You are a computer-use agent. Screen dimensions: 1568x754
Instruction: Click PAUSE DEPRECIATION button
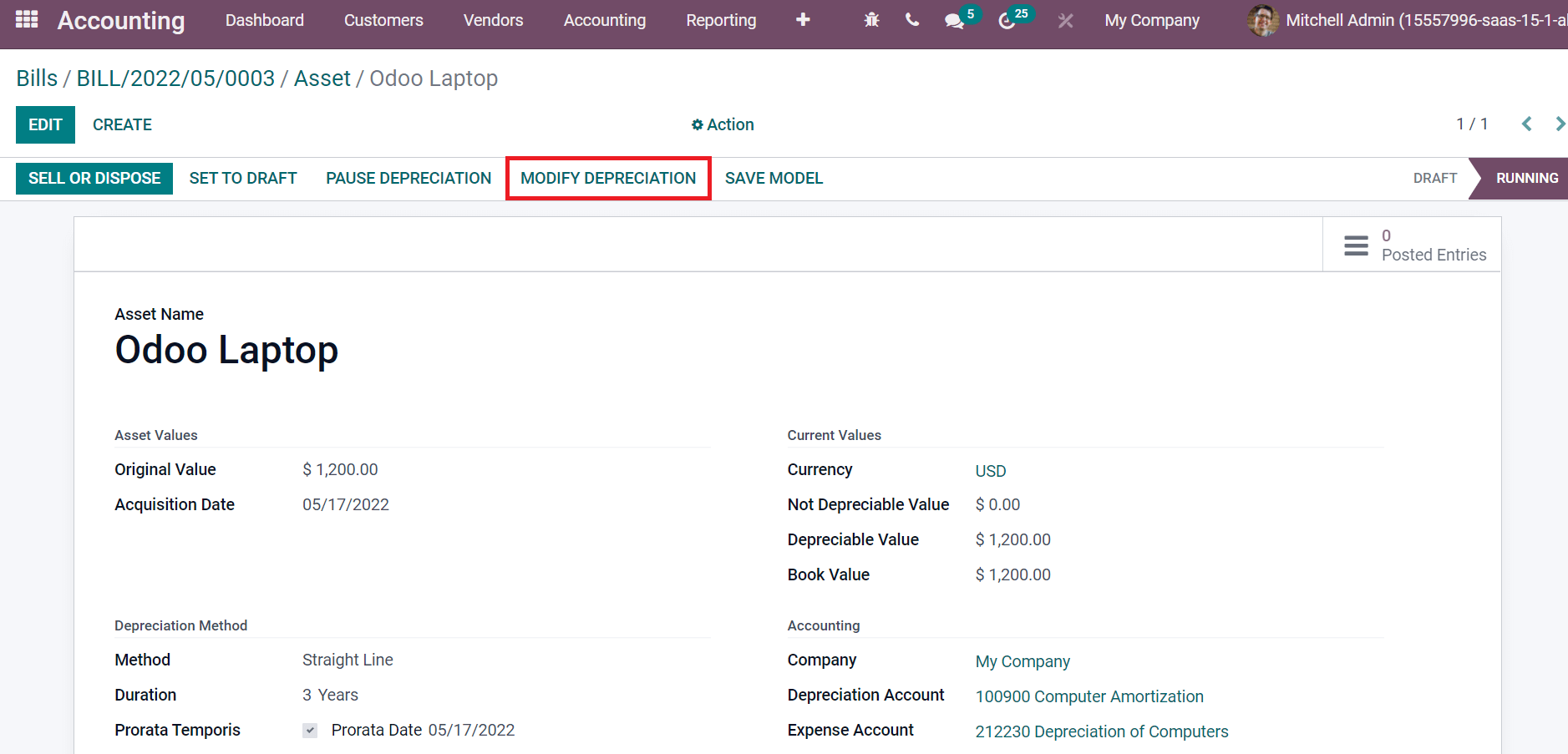click(408, 179)
